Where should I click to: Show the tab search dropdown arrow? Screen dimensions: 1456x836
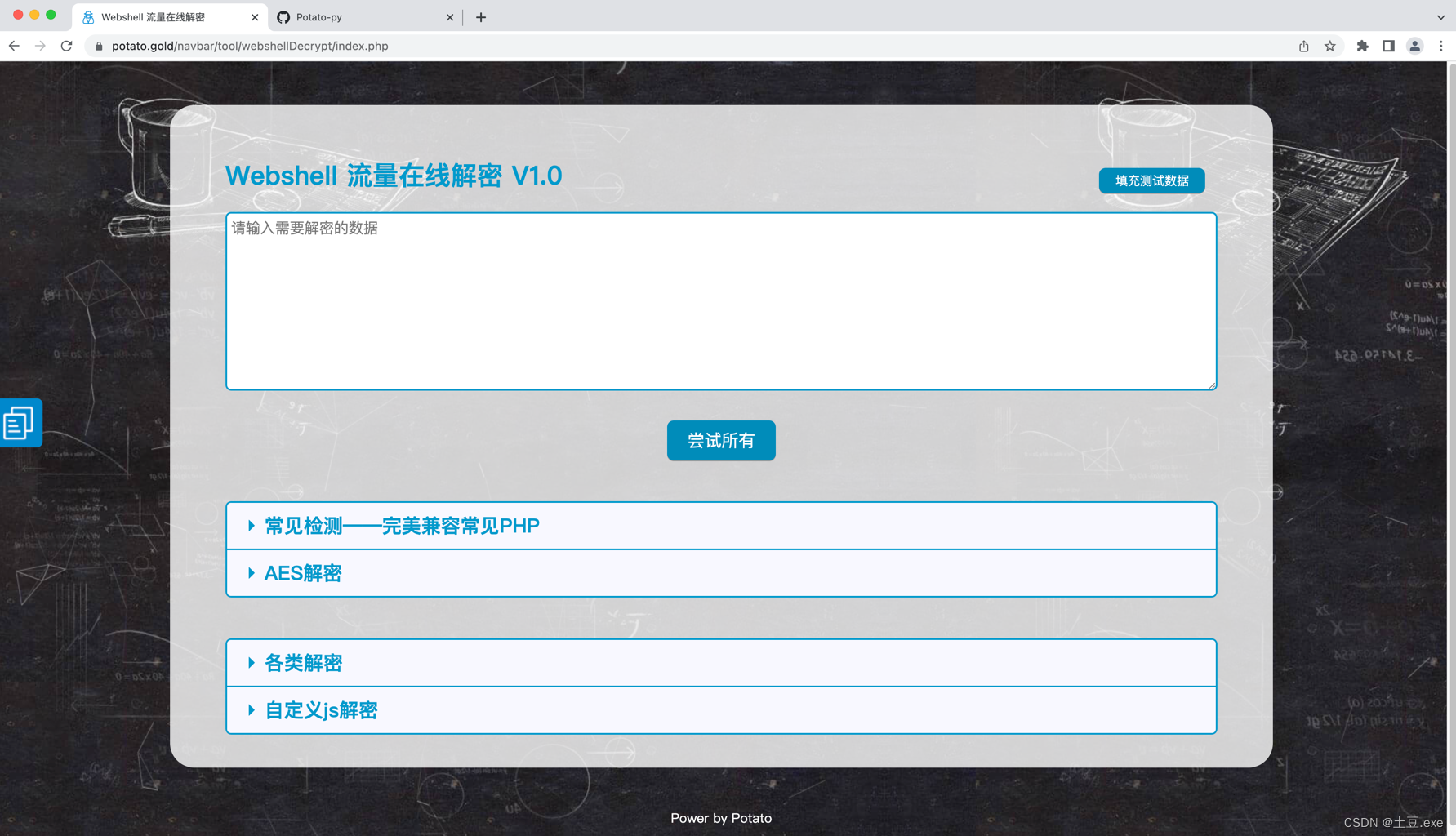(x=1440, y=17)
